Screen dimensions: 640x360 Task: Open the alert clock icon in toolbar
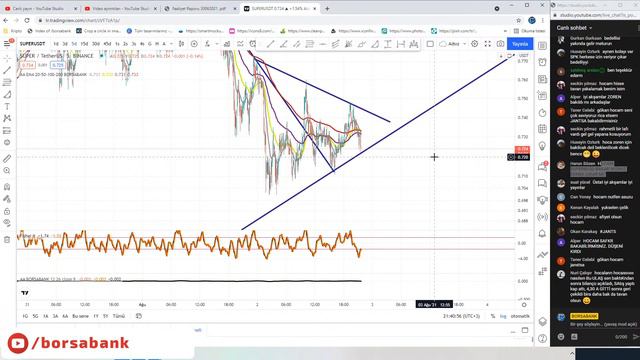pyautogui.click(x=253, y=44)
